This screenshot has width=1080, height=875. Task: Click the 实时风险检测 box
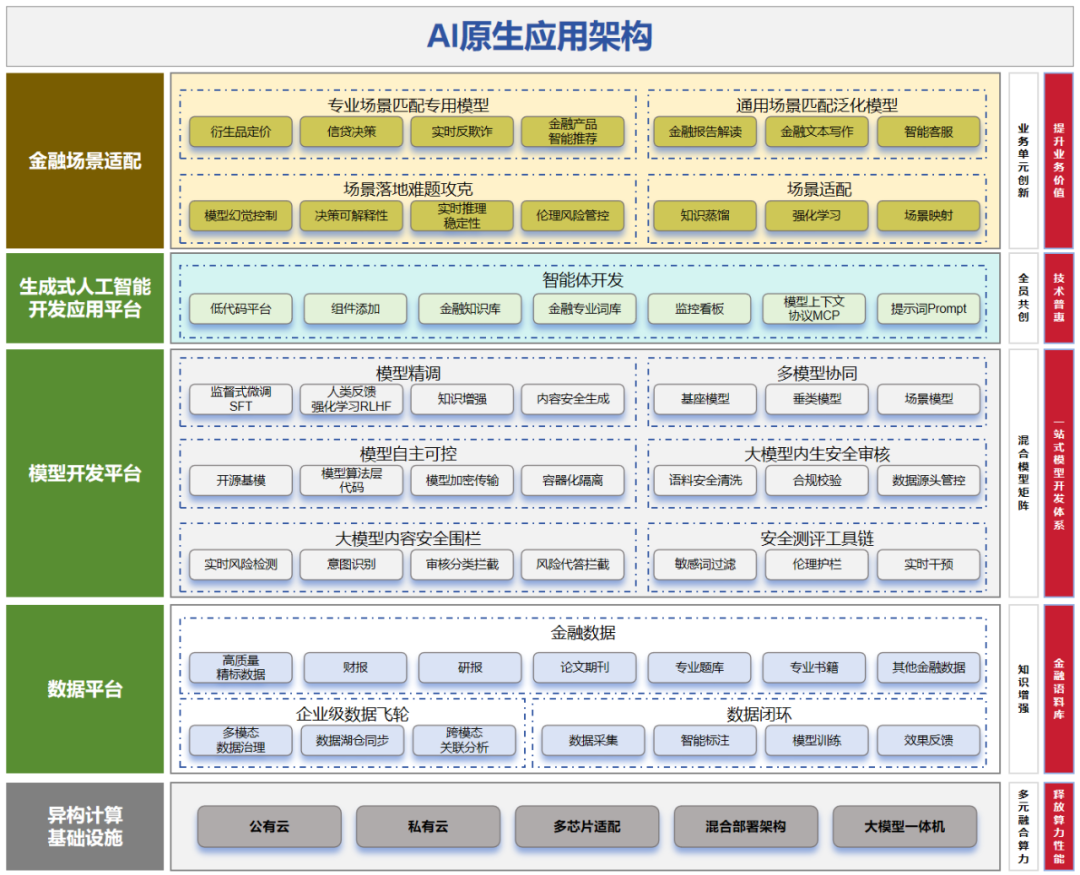coord(240,564)
